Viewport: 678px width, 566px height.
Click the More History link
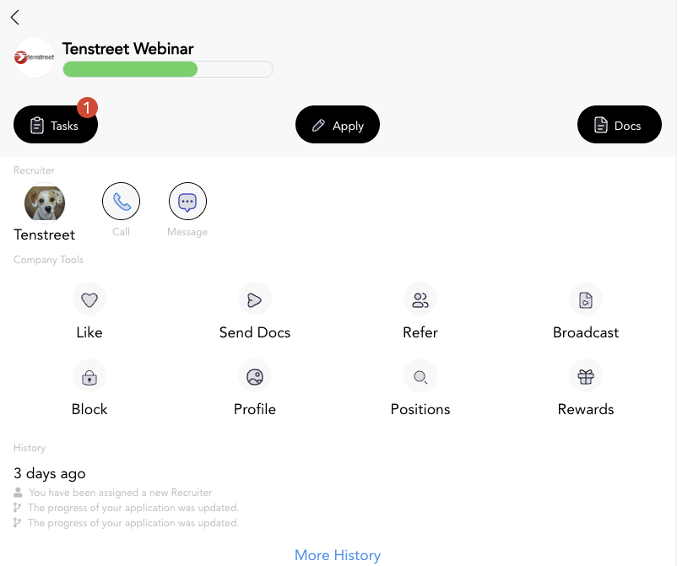(337, 555)
